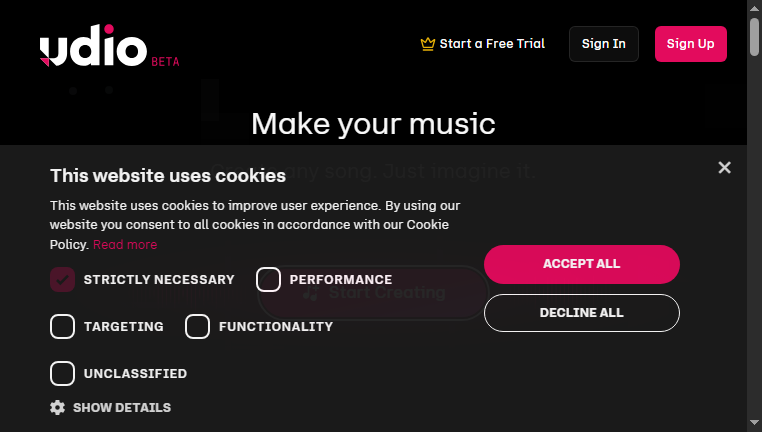762x432 pixels.
Task: Accept all cookies
Action: 582,264
